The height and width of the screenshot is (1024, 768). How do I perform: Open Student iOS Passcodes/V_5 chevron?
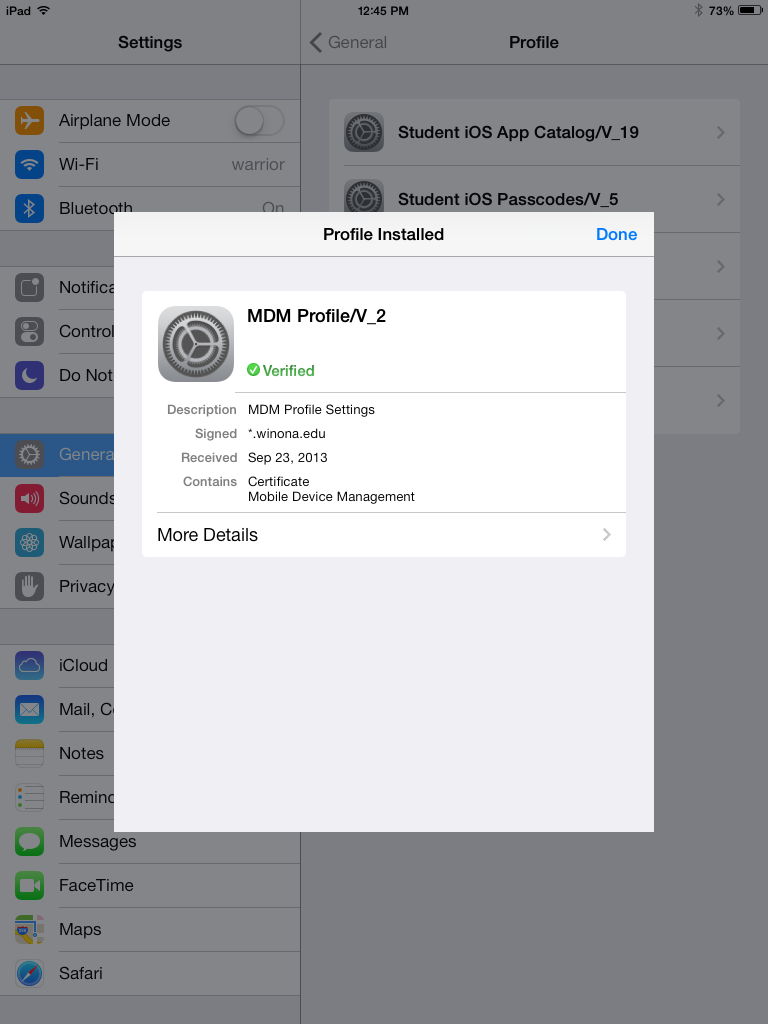[720, 199]
